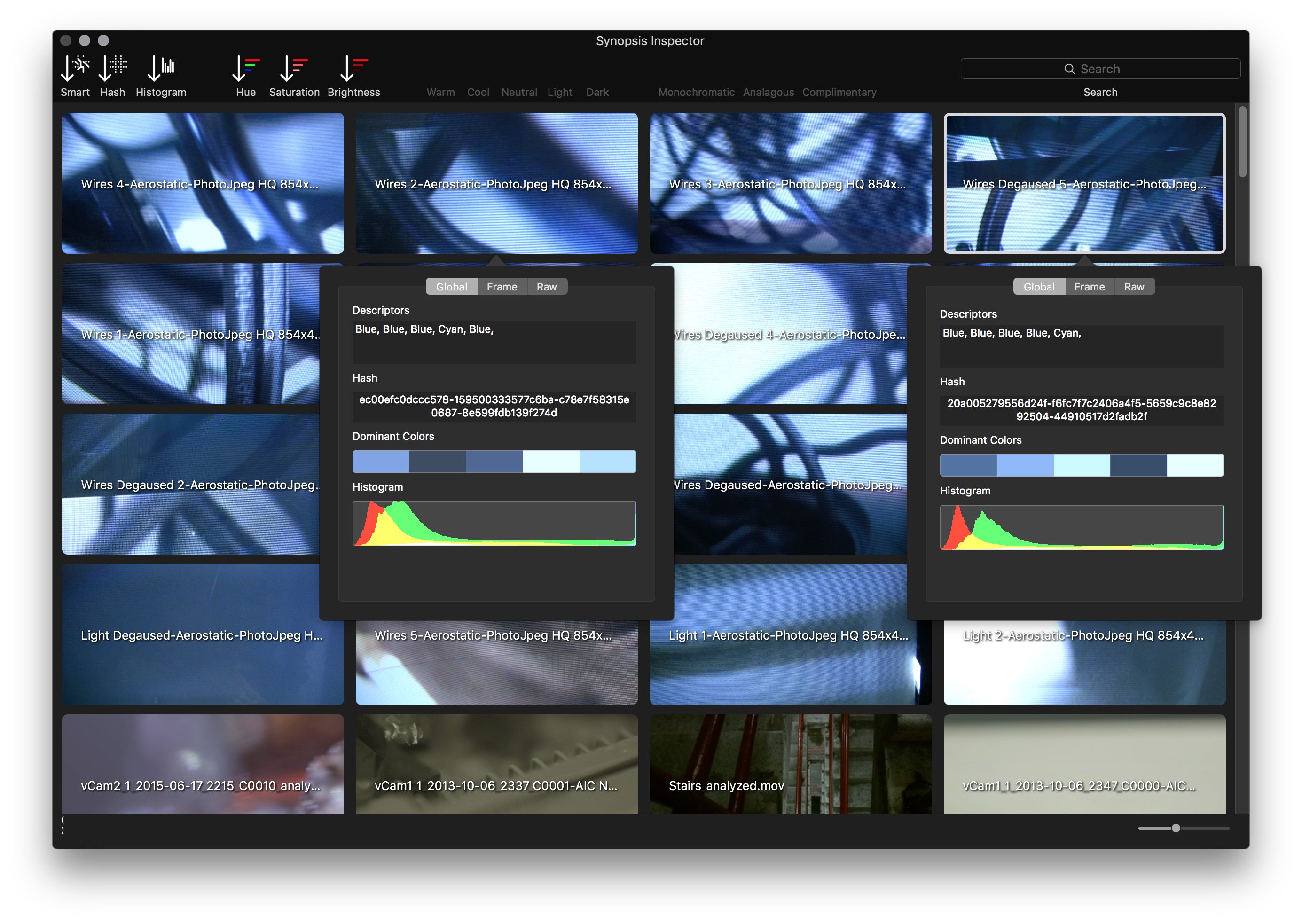Select the Wires 4-Aerostatic thumbnail
The height and width of the screenshot is (924, 1302).
203,183
